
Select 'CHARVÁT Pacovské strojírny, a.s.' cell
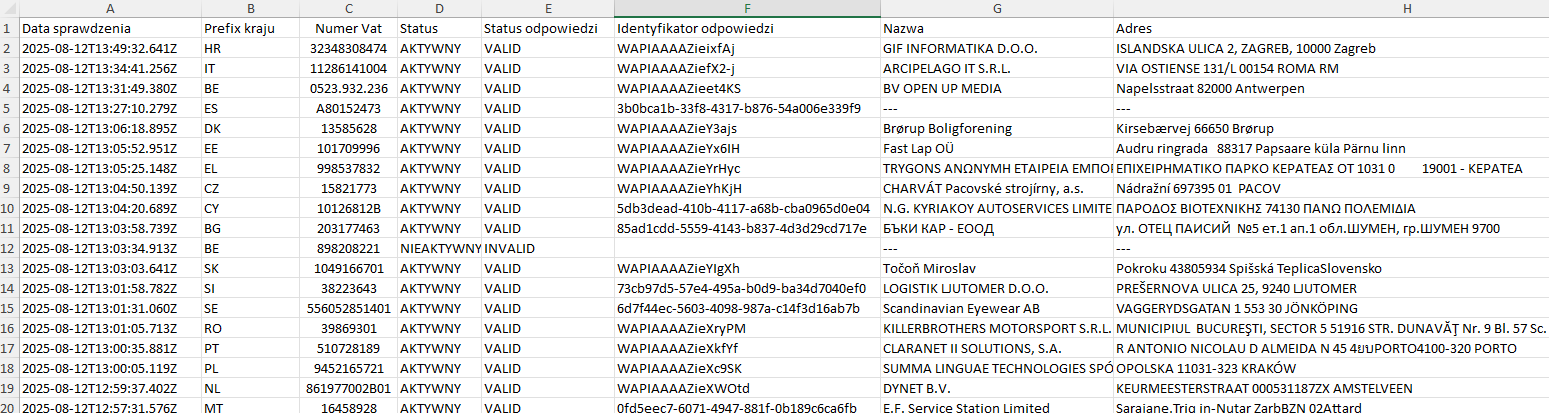pyautogui.click(x=996, y=188)
